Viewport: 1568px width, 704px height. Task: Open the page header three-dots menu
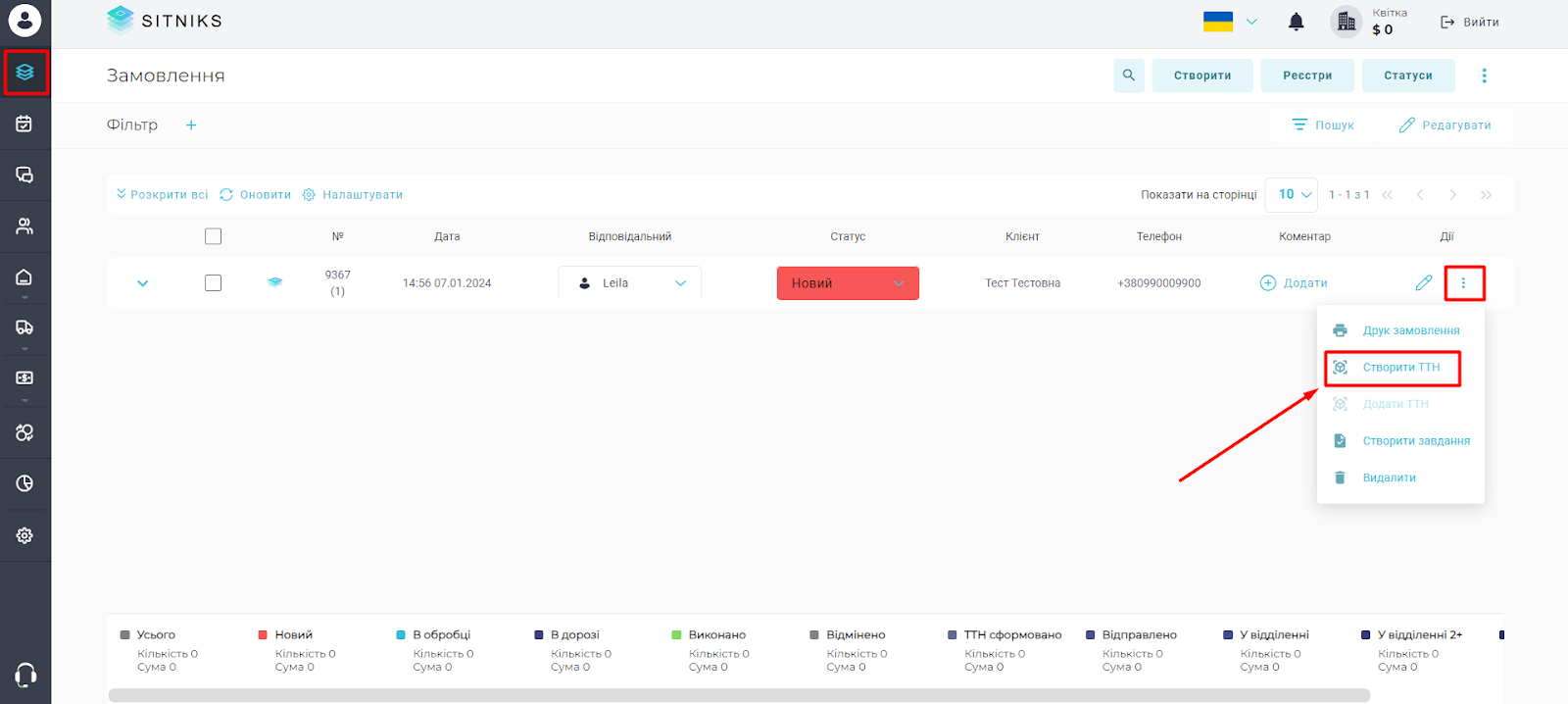1484,75
